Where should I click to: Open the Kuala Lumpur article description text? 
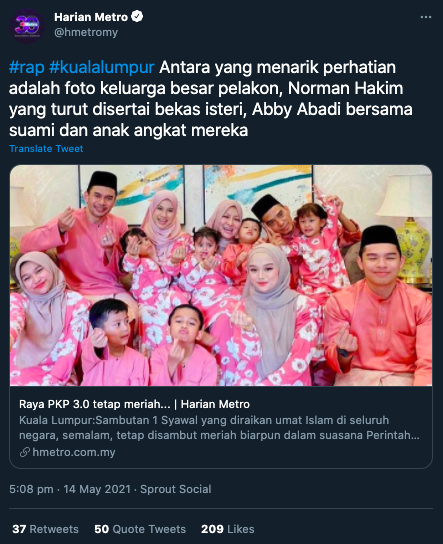219,427
